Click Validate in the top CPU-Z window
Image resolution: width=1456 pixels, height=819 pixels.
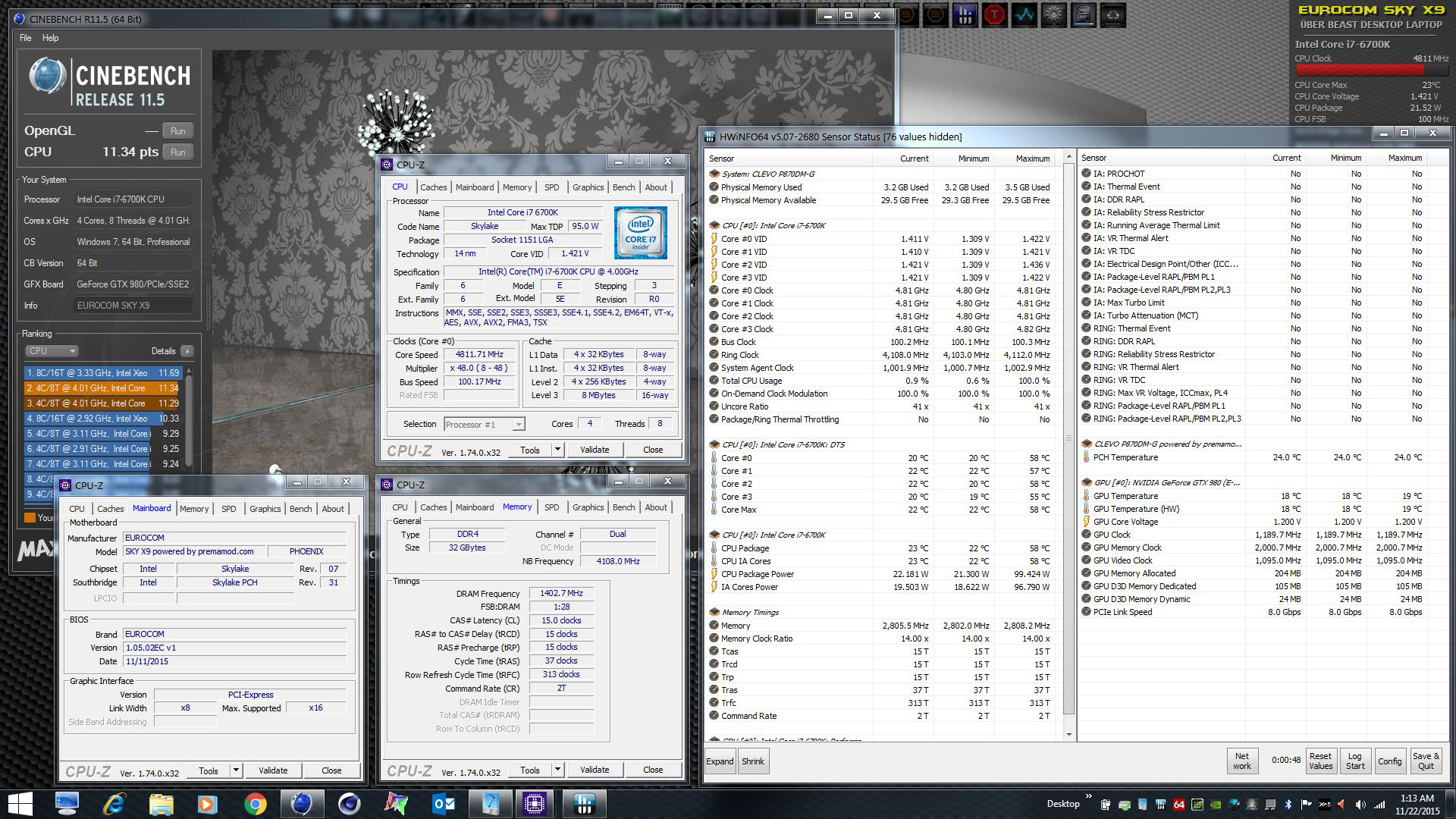point(595,450)
